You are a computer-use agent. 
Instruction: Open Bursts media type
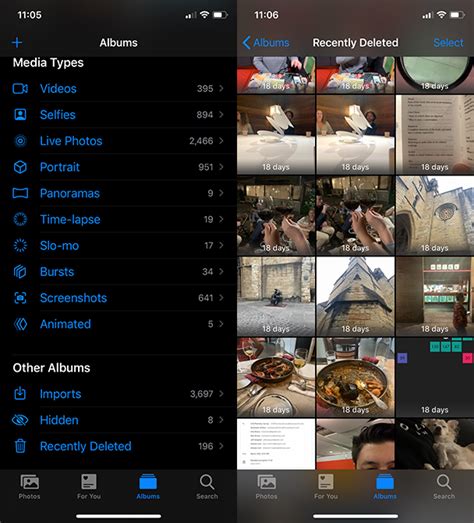118,272
